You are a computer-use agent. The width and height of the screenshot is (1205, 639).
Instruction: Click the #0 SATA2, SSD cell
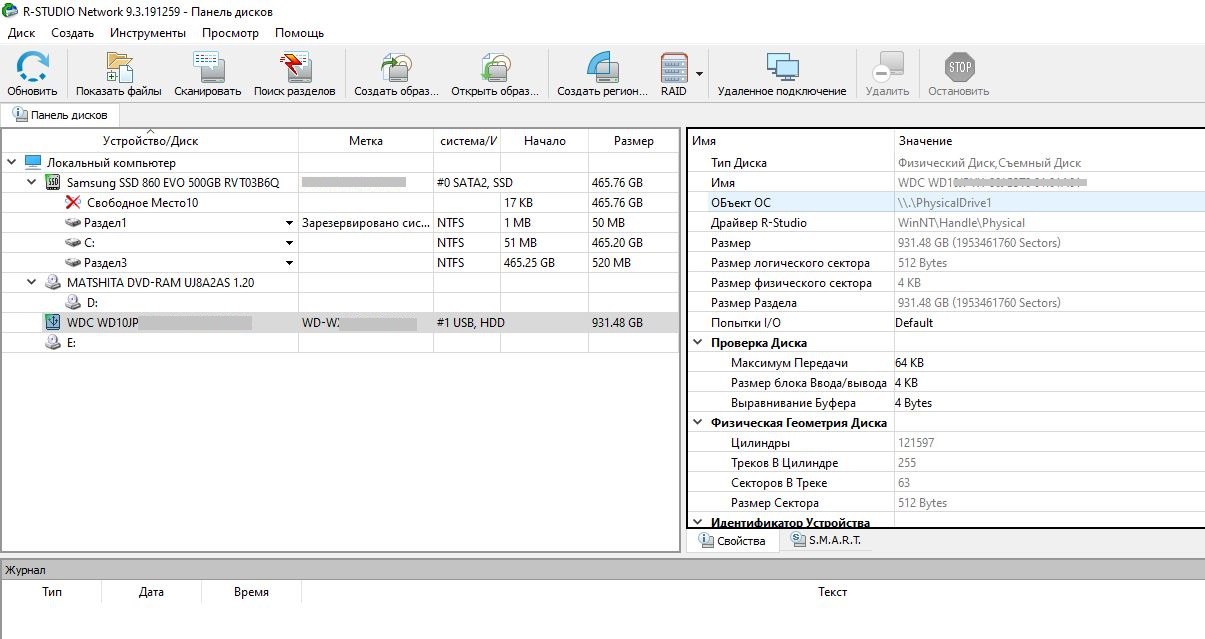tap(474, 183)
